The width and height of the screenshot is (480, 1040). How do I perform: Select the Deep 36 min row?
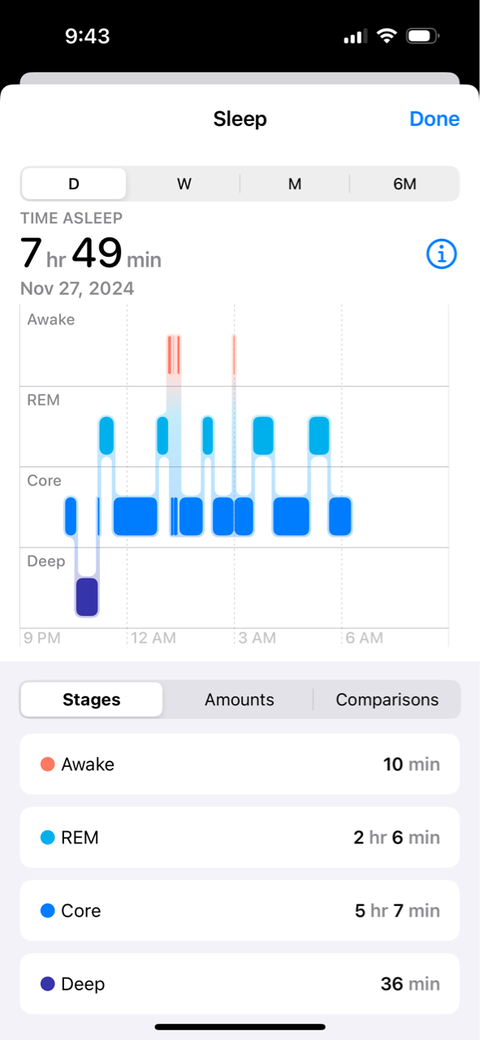point(239,984)
